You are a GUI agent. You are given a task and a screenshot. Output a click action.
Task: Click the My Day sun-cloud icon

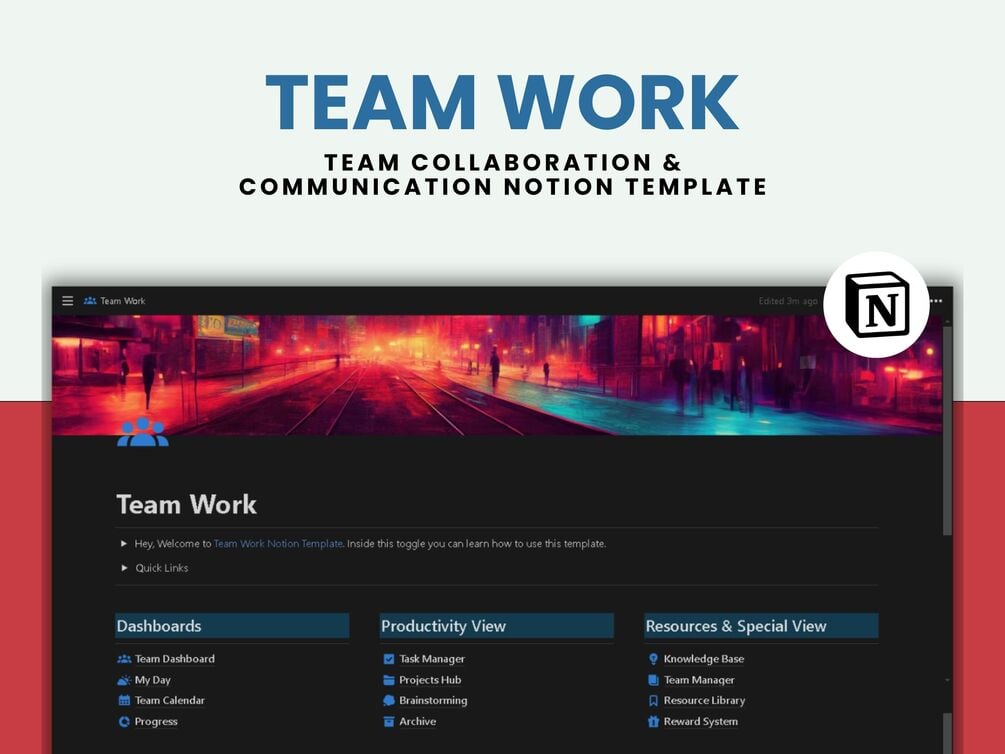[x=124, y=680]
